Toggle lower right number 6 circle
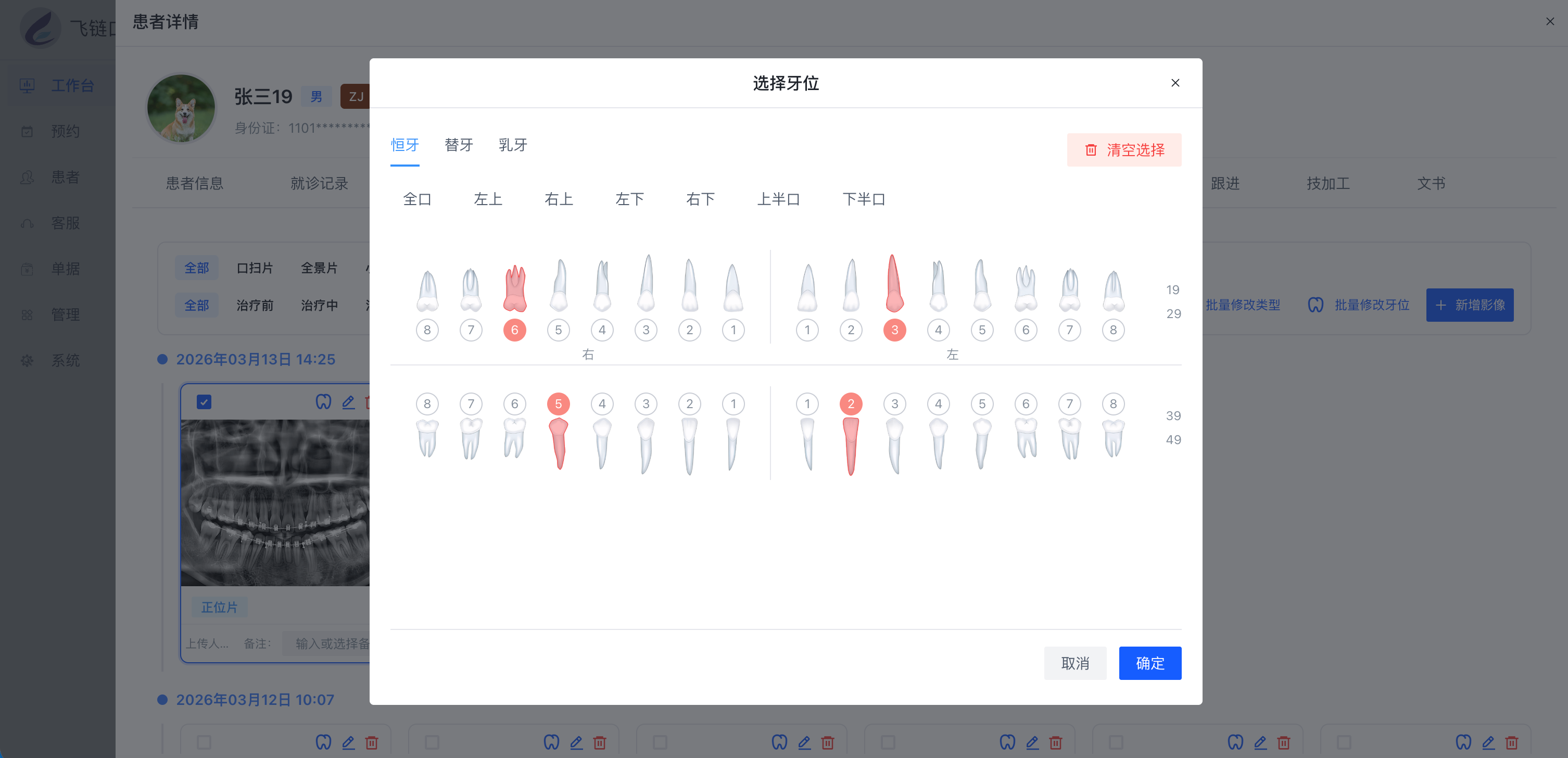 coord(514,403)
